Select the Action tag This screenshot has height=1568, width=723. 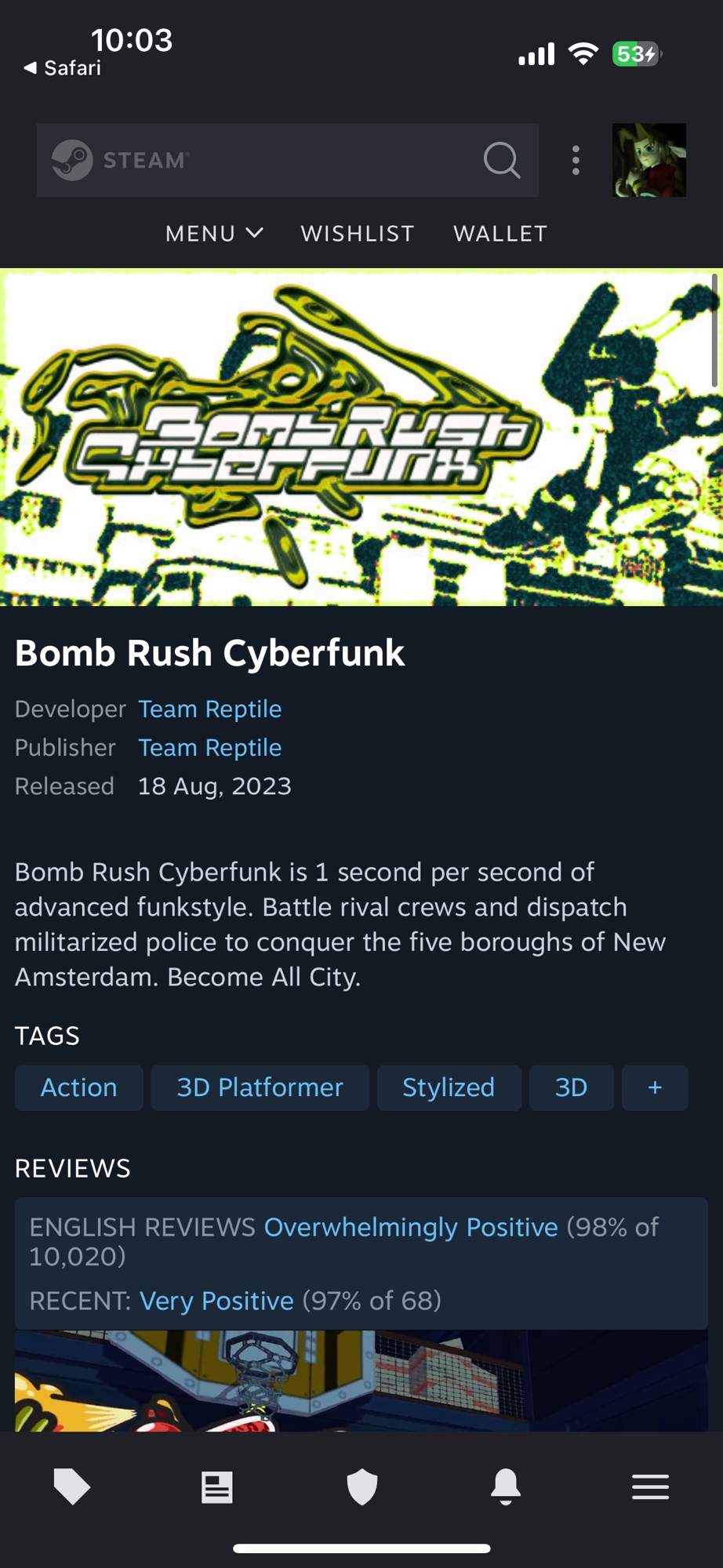coord(78,1087)
